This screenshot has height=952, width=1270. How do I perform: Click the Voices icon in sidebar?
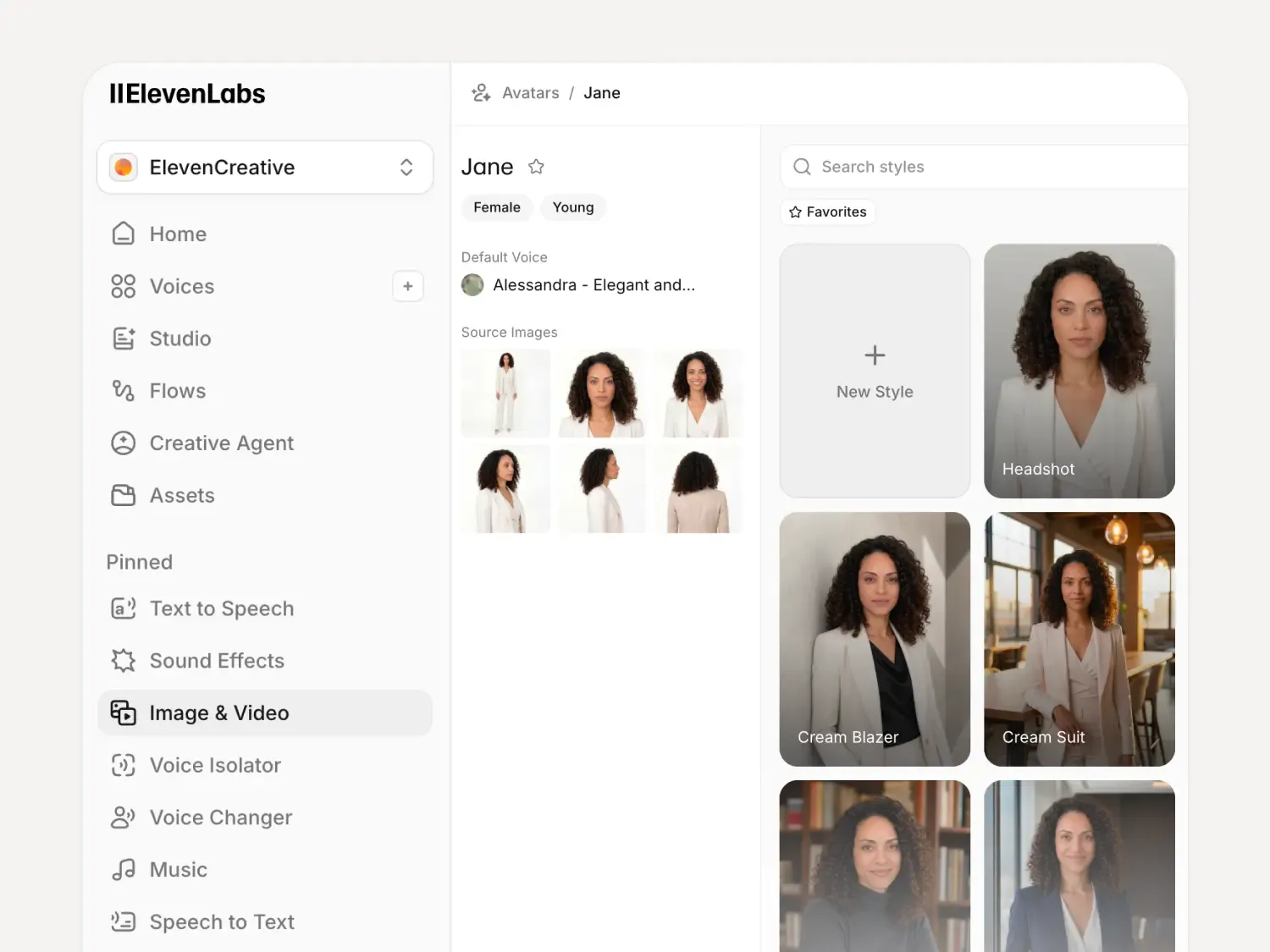pos(124,286)
